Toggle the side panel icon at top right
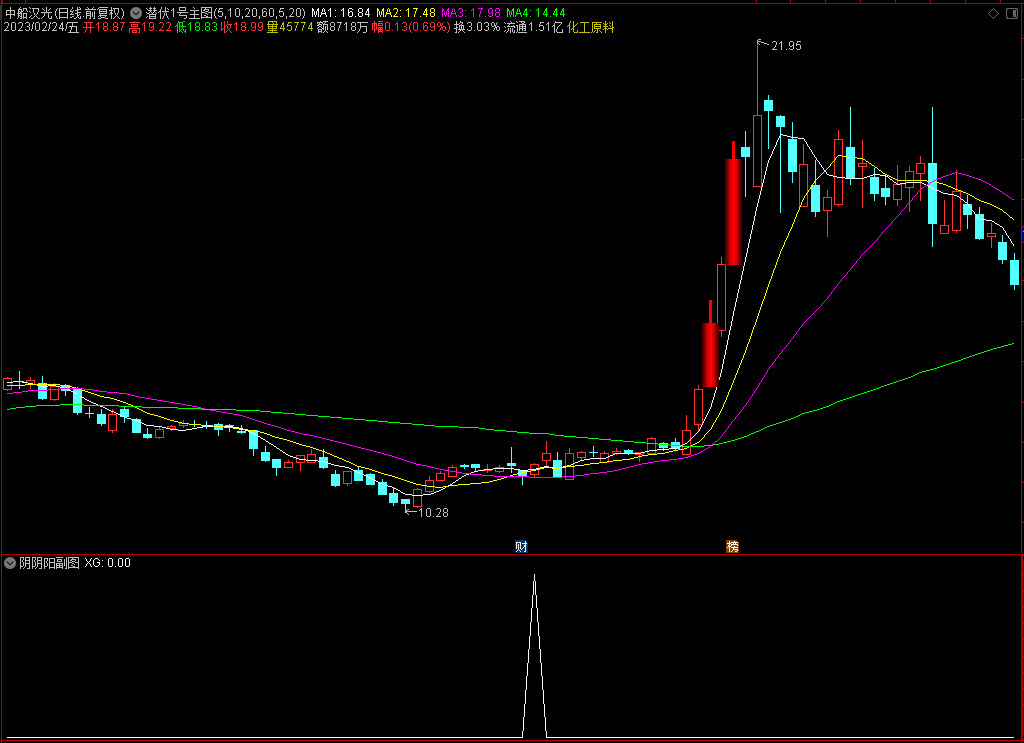This screenshot has height=743, width=1024. tap(1012, 13)
